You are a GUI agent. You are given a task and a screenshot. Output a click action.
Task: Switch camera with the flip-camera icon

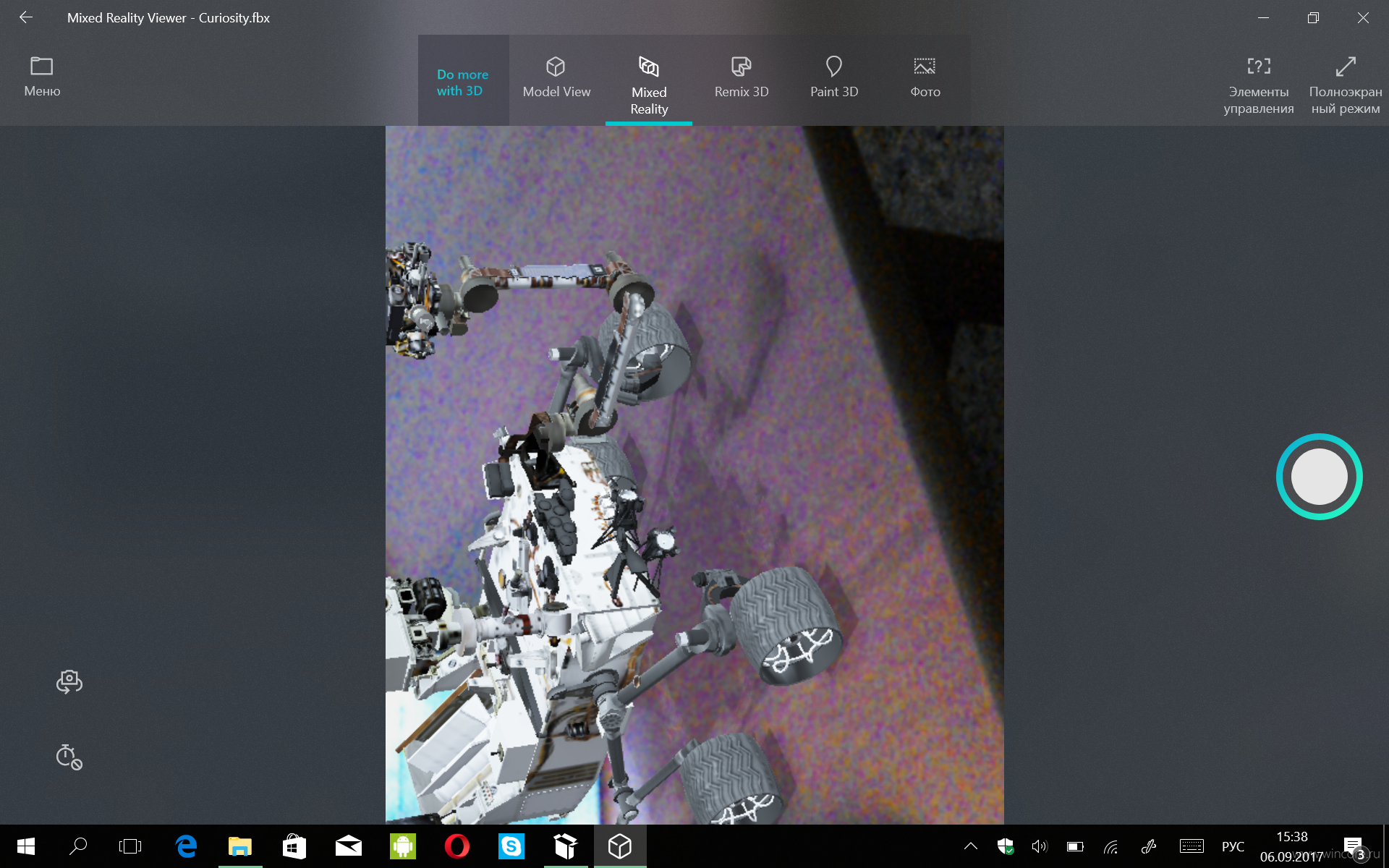69,681
